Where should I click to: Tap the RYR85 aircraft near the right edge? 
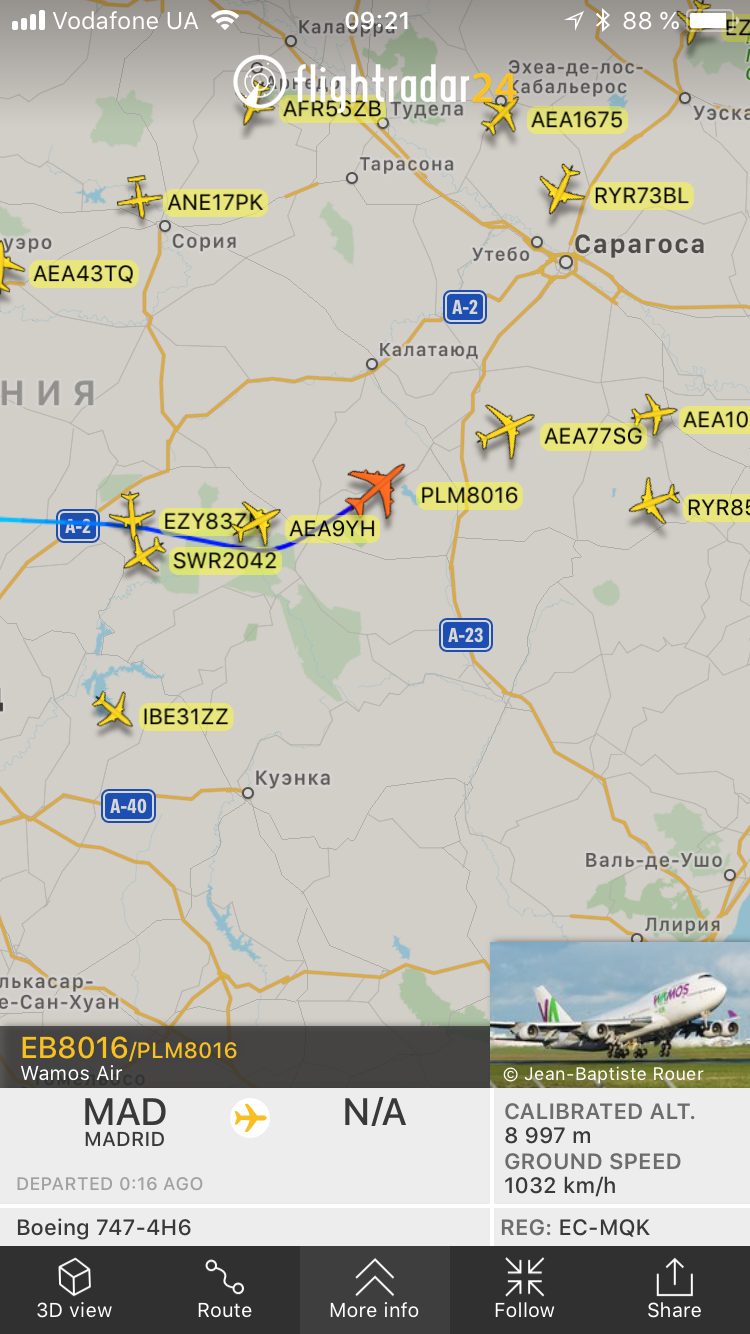655,501
